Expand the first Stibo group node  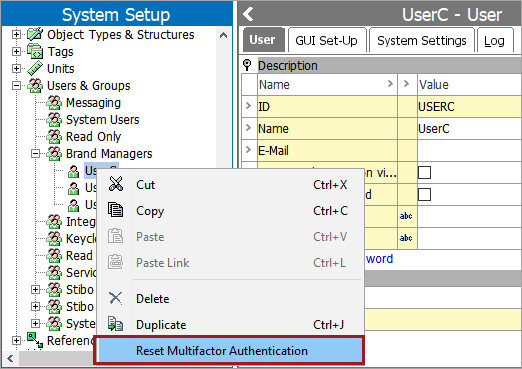pyautogui.click(x=35, y=289)
